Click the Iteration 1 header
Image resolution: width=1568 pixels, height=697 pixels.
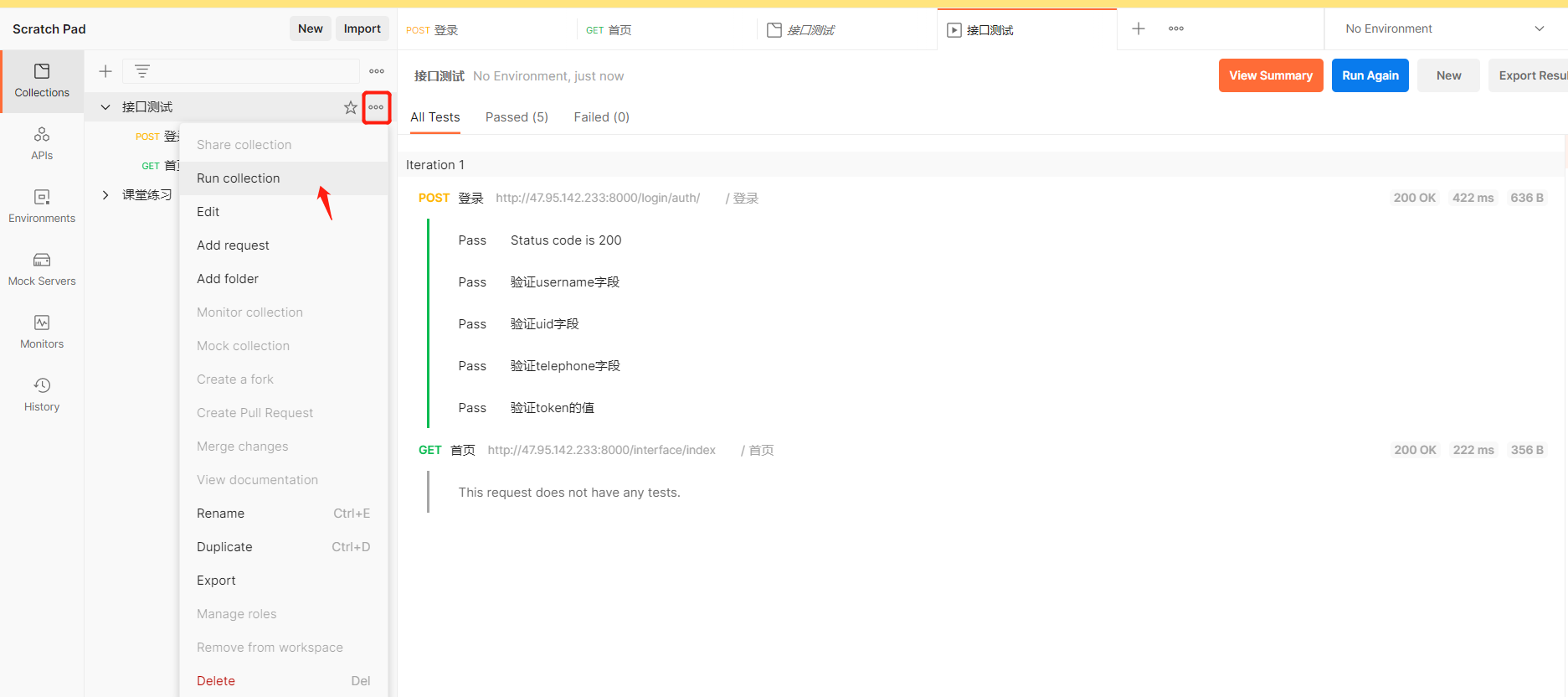point(435,165)
